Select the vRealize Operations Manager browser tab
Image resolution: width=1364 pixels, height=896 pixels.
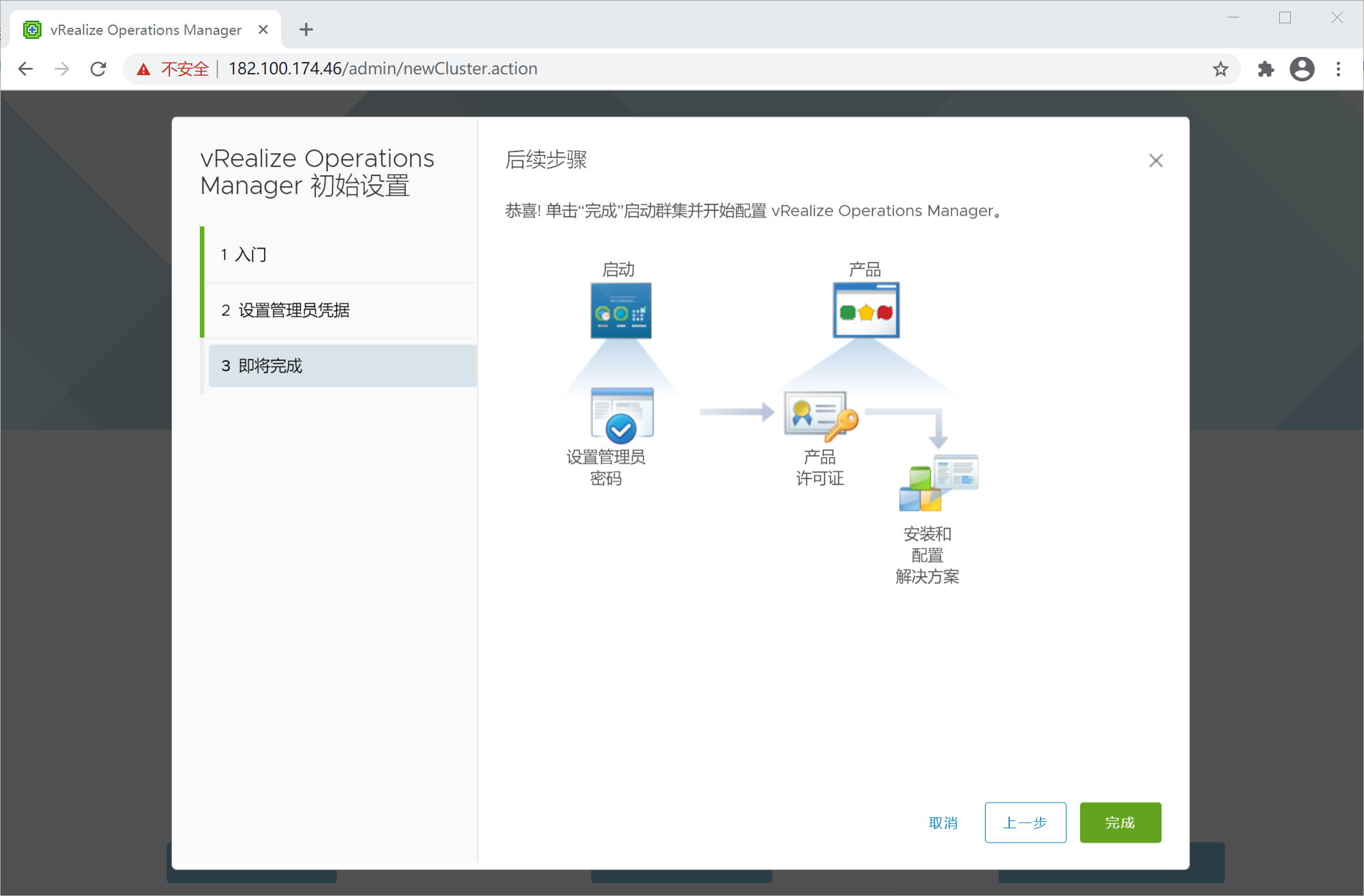(146, 30)
